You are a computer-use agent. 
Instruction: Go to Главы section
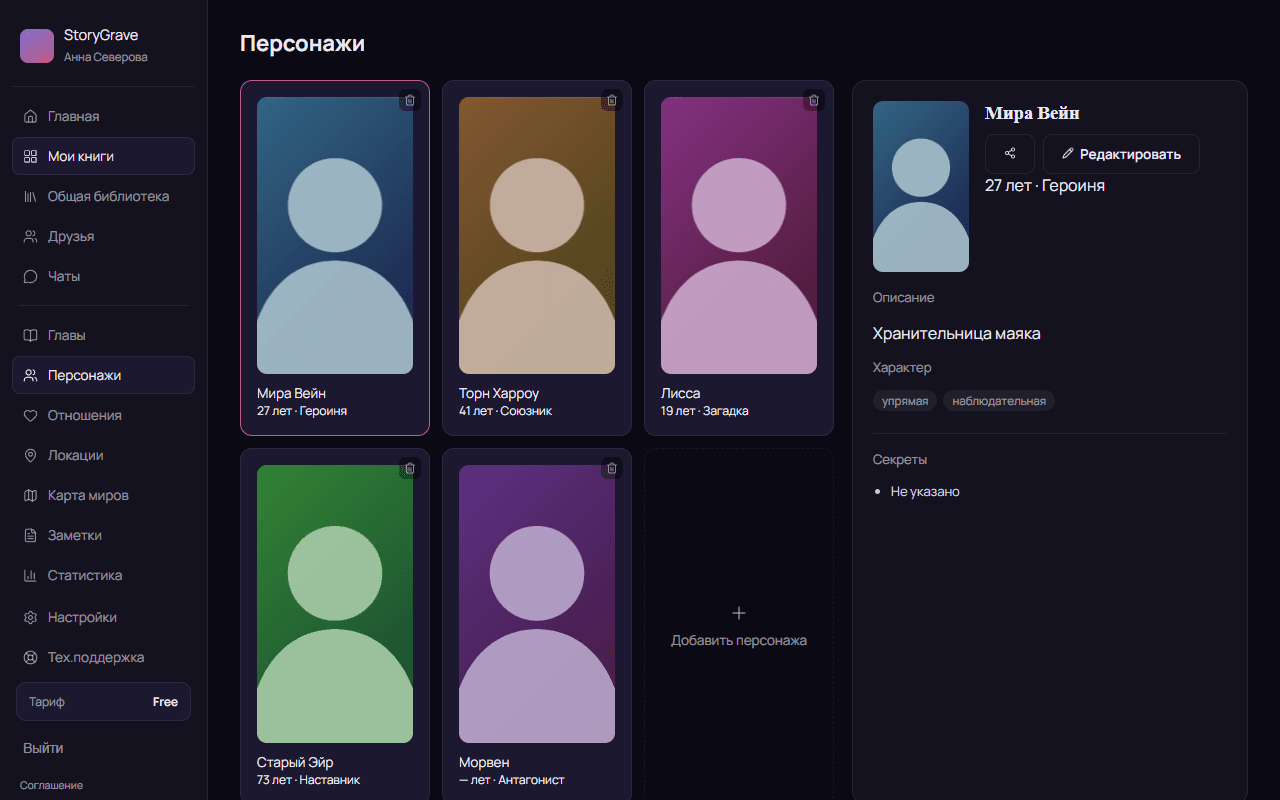click(x=103, y=335)
